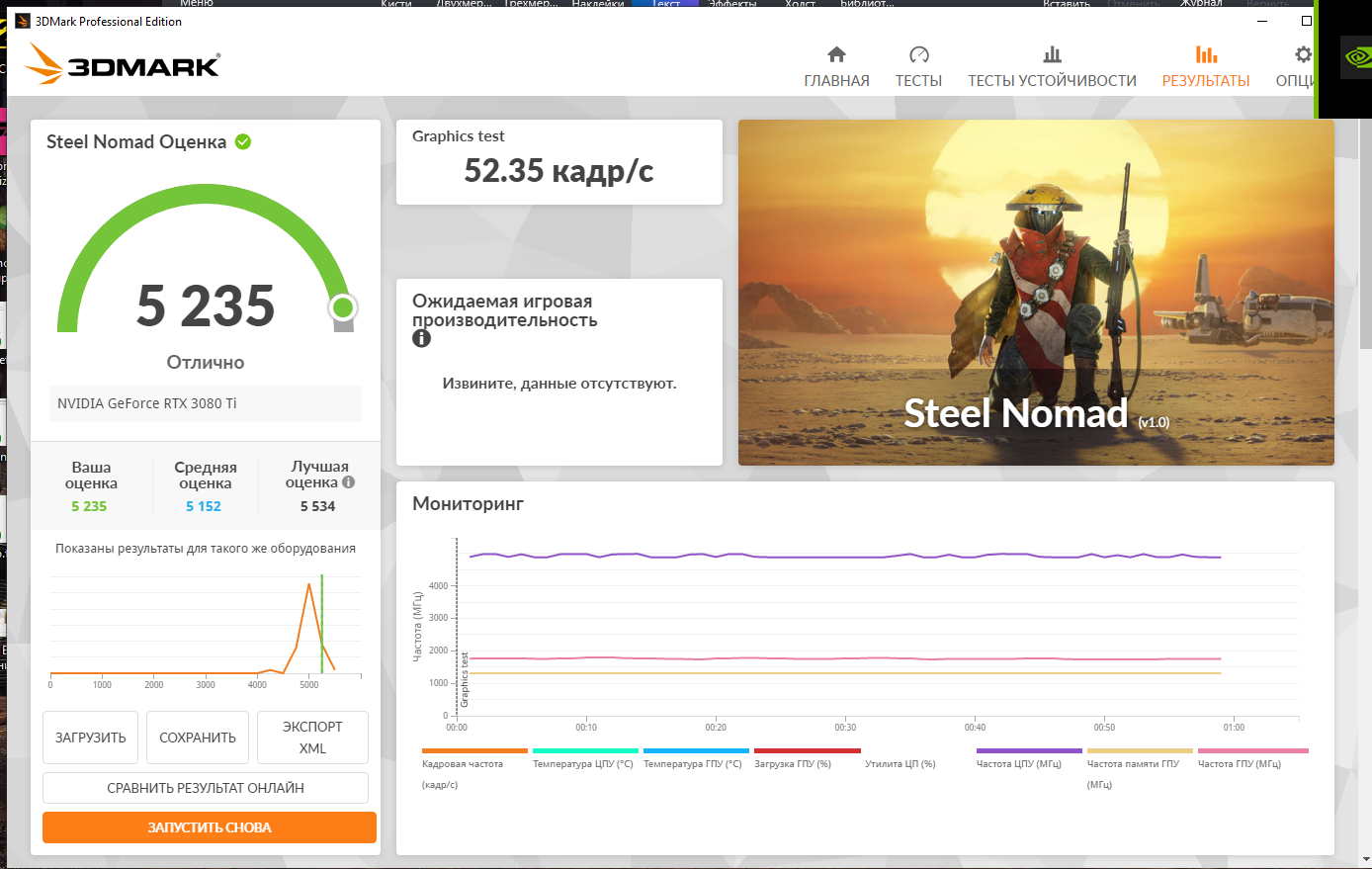Click the 3DMark Professional Edition window title
This screenshot has width=1372, height=869.
(x=109, y=21)
